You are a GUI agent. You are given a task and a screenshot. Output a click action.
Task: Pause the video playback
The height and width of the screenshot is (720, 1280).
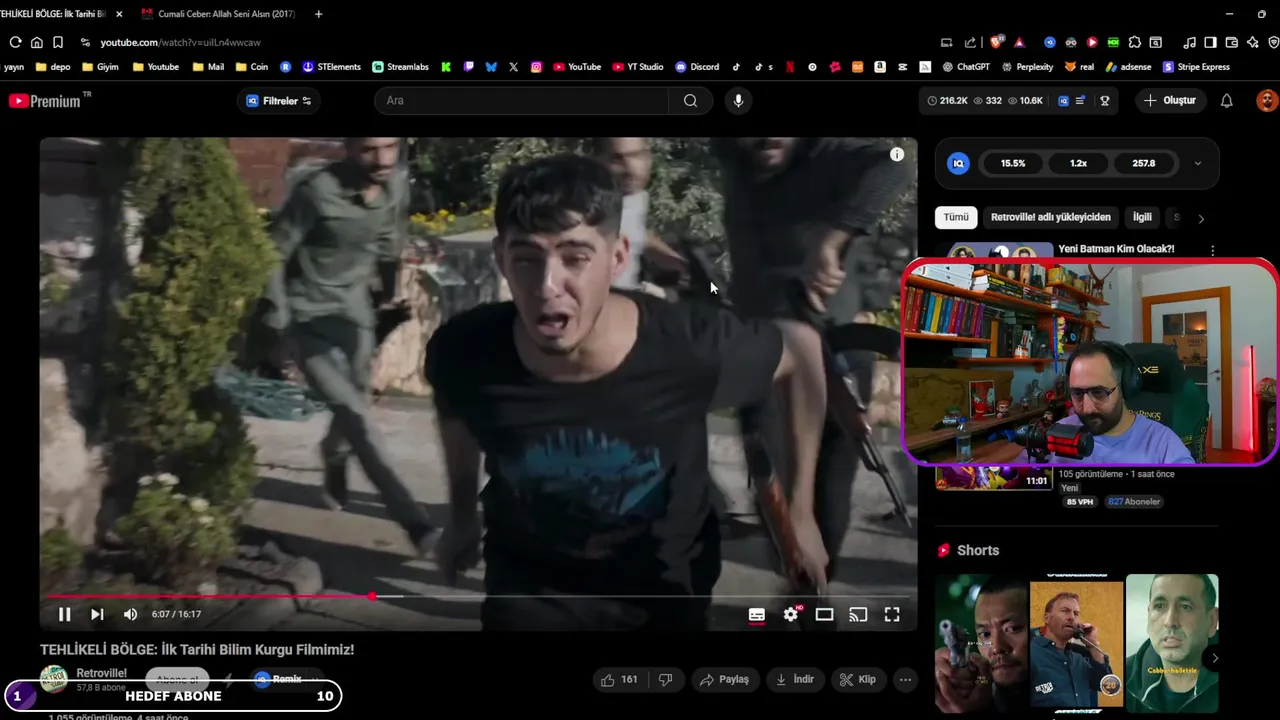[64, 614]
